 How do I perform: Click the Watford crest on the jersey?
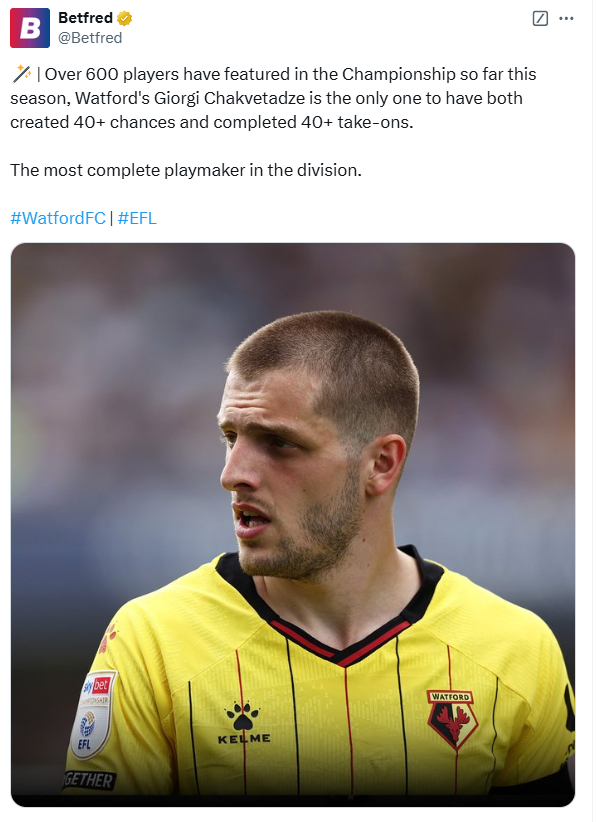[451, 718]
